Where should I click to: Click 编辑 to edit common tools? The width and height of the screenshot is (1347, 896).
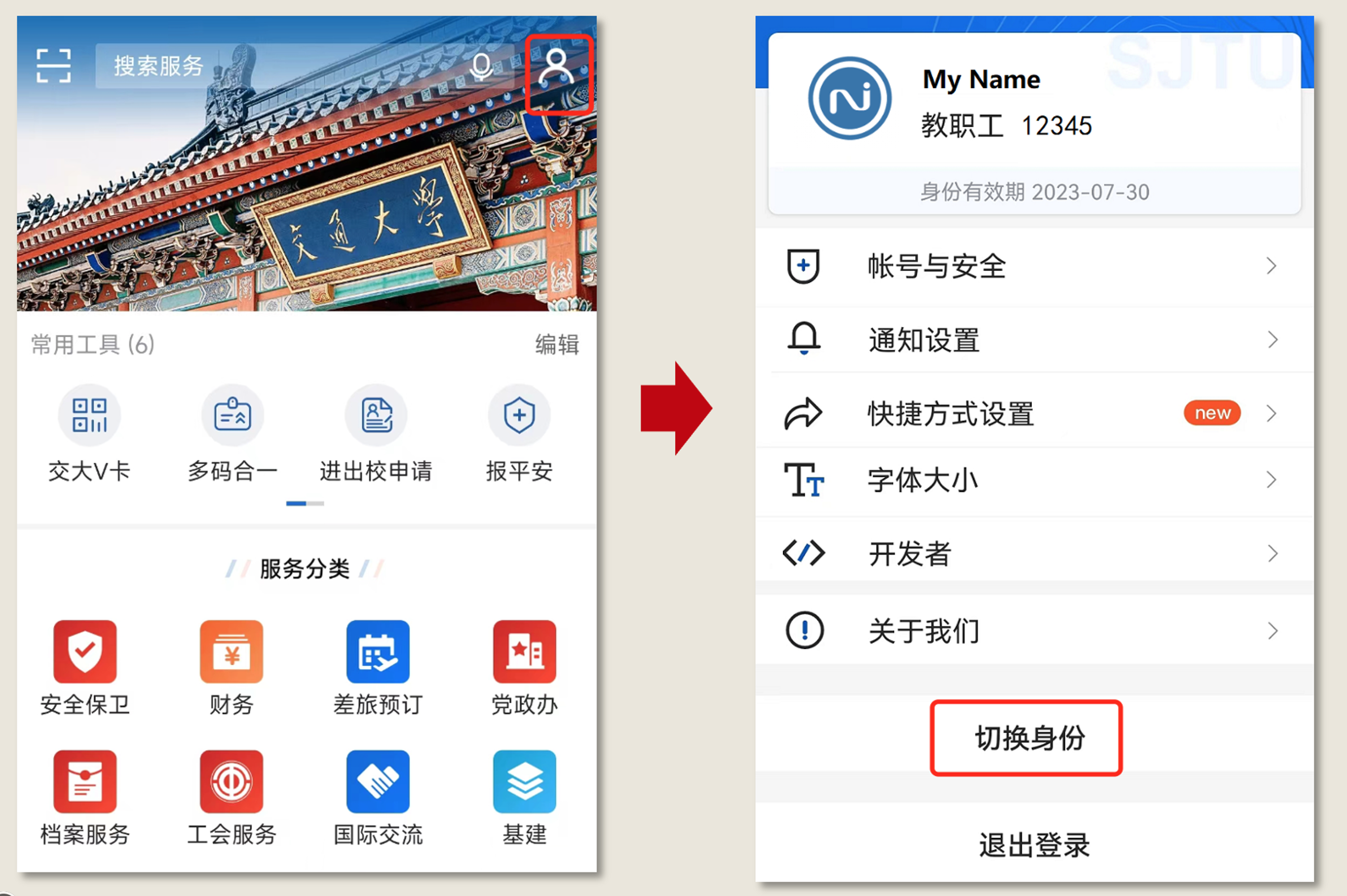(556, 345)
